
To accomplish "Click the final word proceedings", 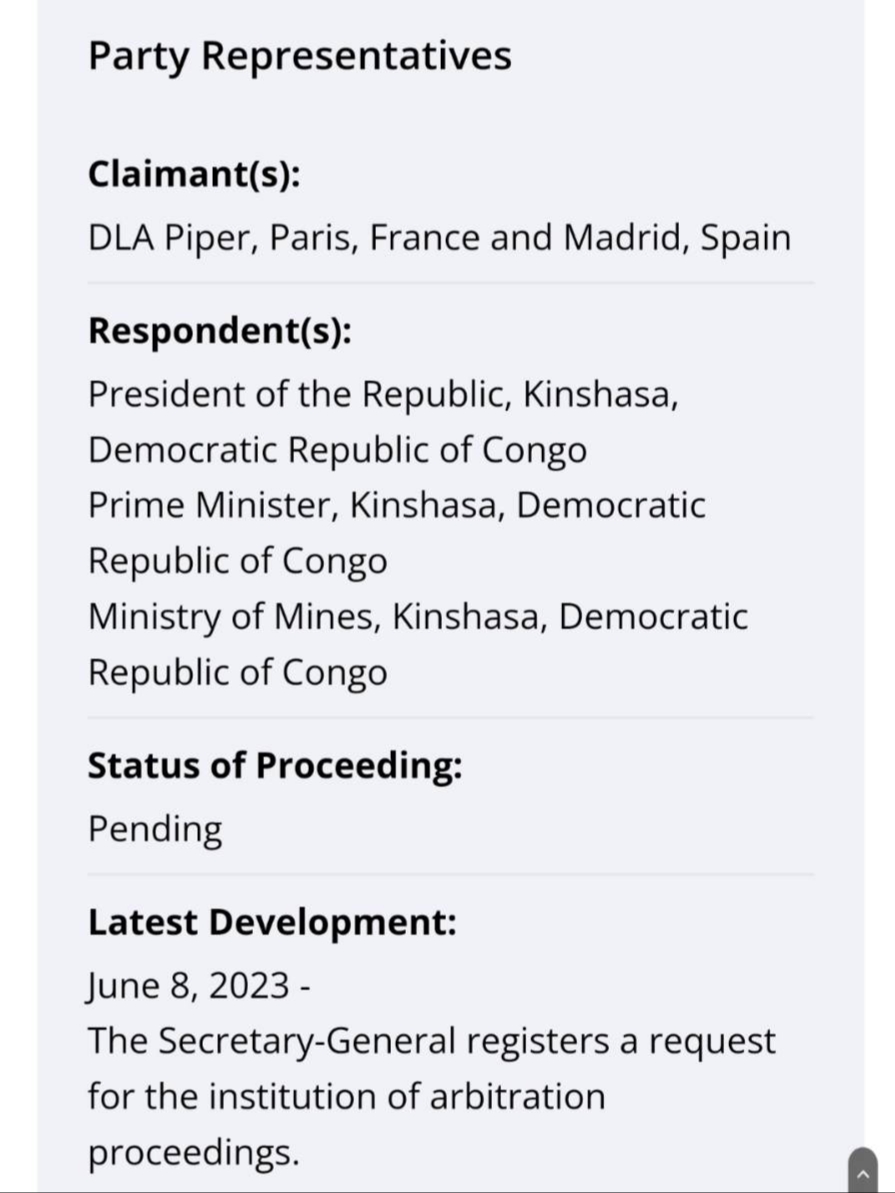I will [194, 1153].
